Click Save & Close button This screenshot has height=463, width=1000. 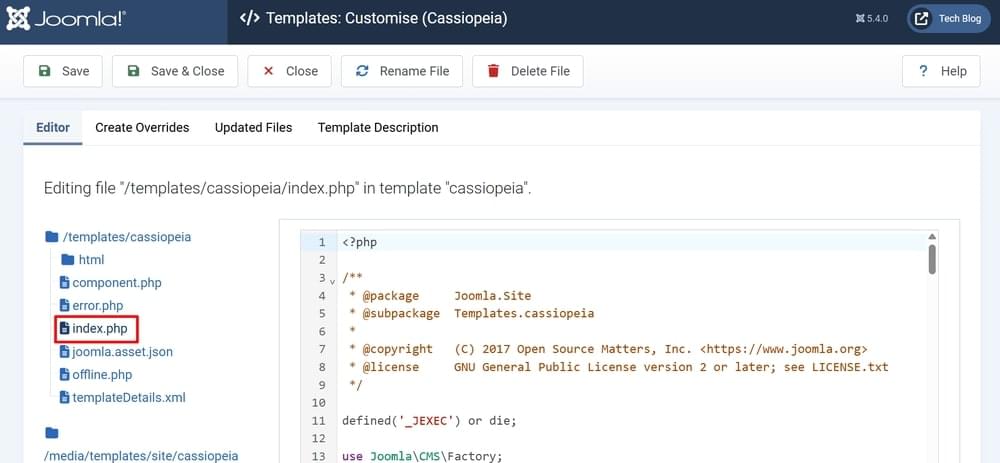(x=175, y=71)
